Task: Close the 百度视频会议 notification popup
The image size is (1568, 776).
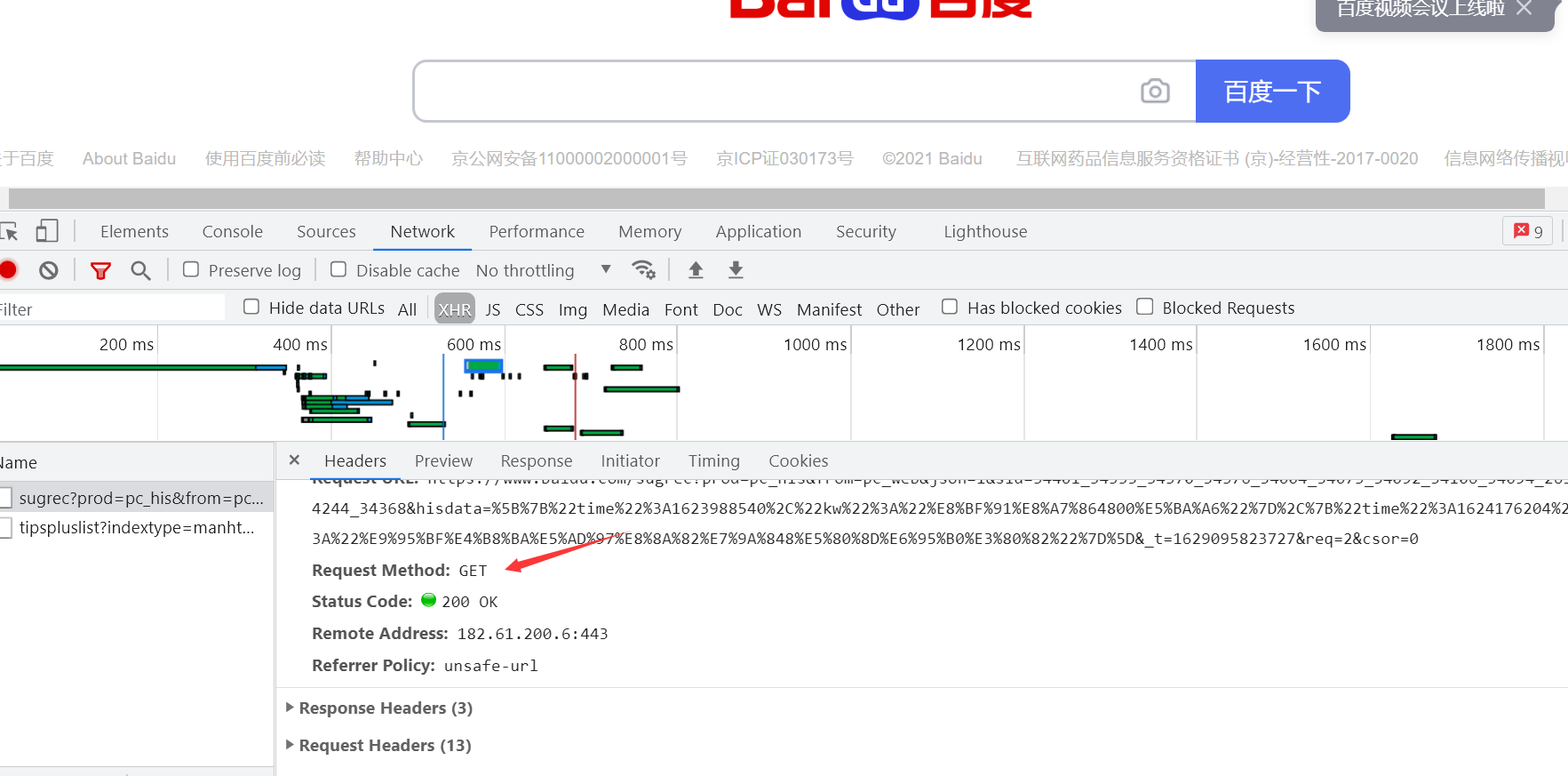Action: point(1524,8)
